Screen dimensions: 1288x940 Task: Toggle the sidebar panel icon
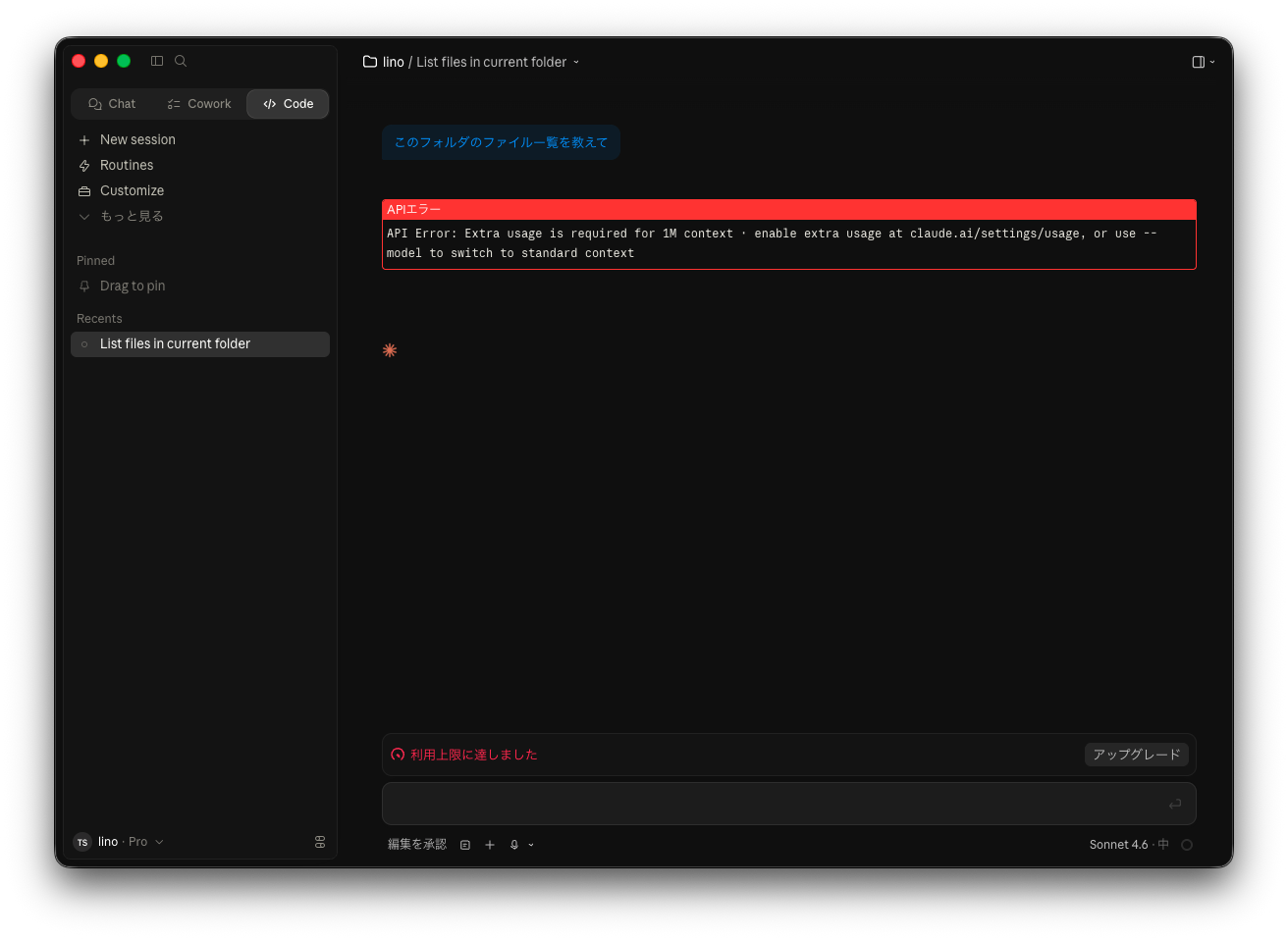tap(157, 61)
